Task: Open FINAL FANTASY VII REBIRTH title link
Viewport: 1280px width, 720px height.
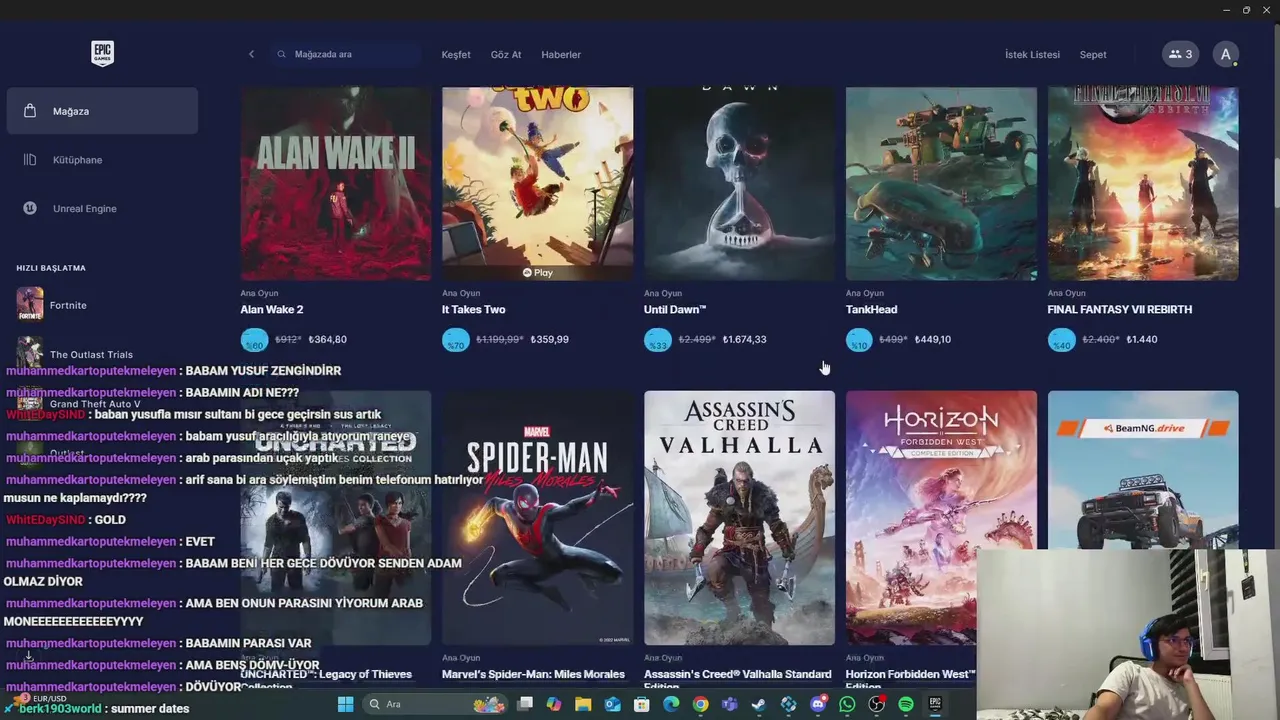Action: pos(1120,310)
